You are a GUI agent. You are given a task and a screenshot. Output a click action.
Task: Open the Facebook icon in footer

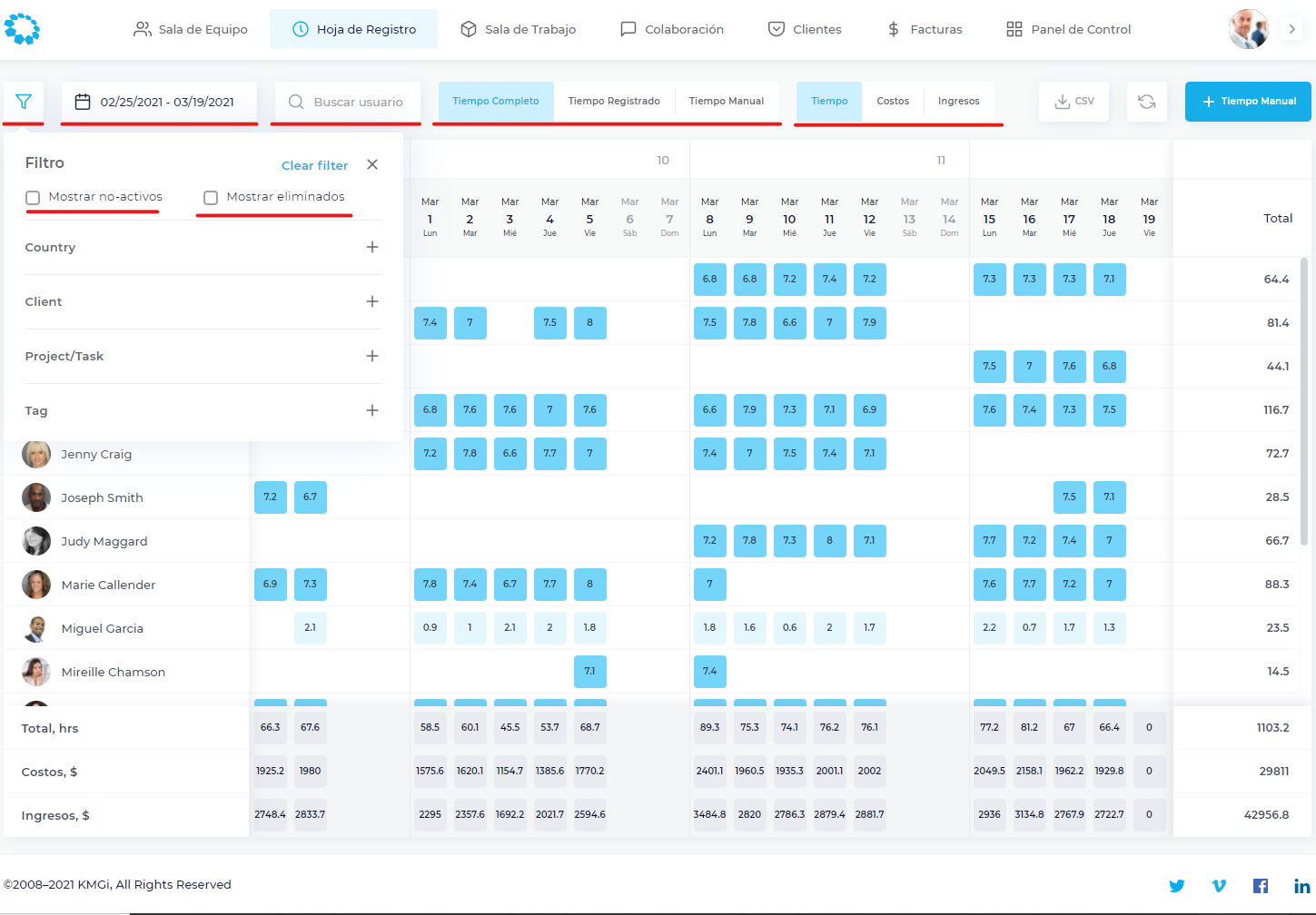pyautogui.click(x=1261, y=886)
